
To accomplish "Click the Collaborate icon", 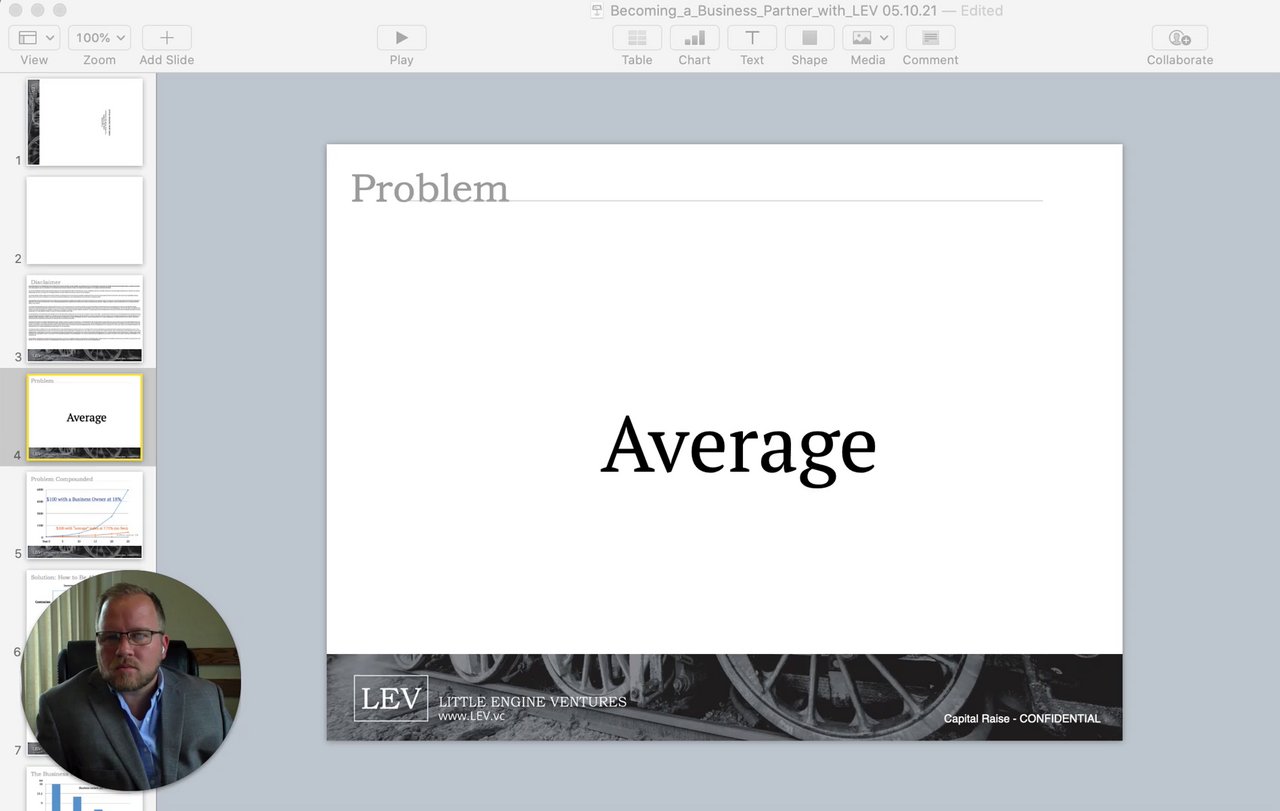I will [1180, 38].
